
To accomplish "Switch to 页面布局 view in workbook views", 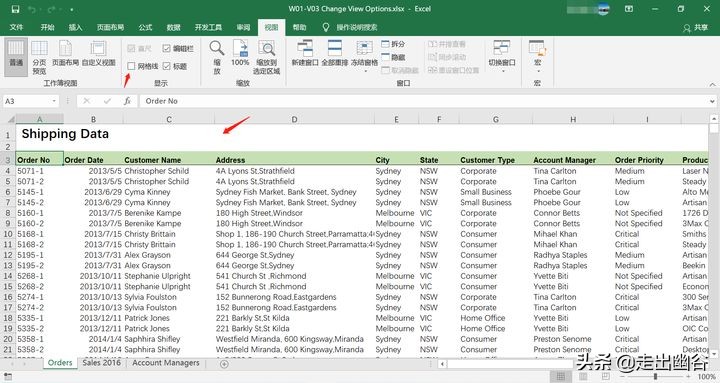I will point(65,54).
